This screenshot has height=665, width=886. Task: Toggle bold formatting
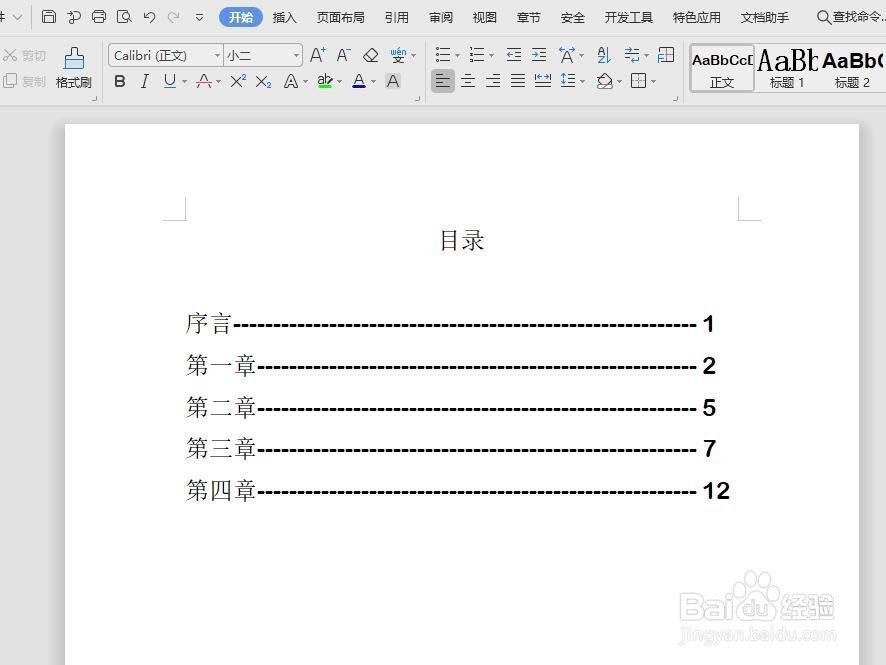(120, 81)
